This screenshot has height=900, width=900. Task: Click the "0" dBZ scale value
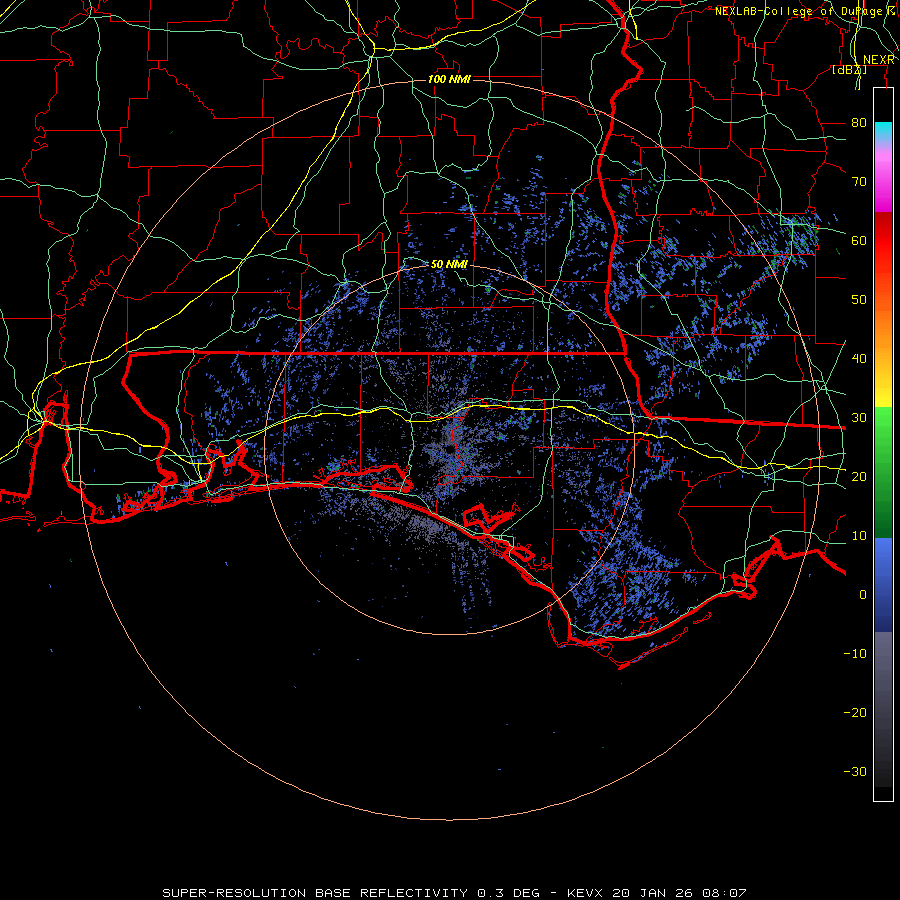(863, 595)
